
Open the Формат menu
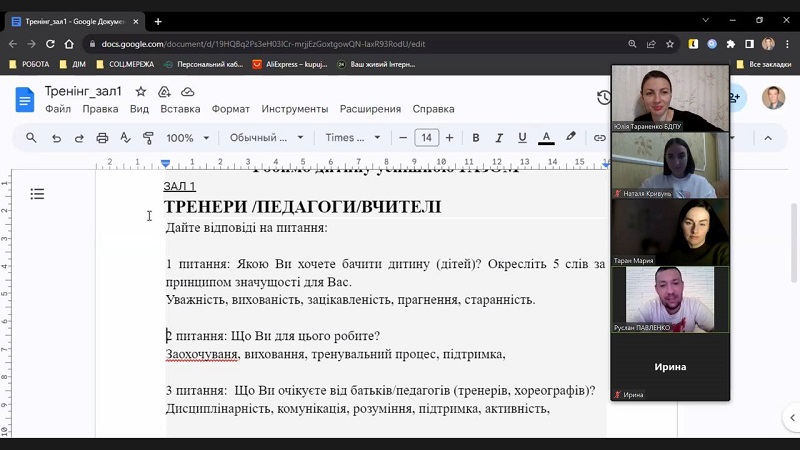click(x=231, y=109)
